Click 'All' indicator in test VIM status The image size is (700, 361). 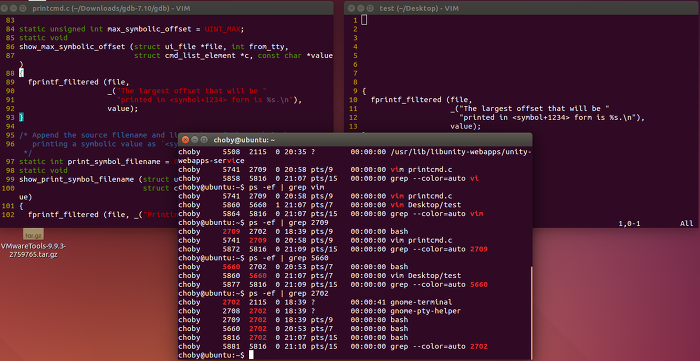tap(686, 224)
